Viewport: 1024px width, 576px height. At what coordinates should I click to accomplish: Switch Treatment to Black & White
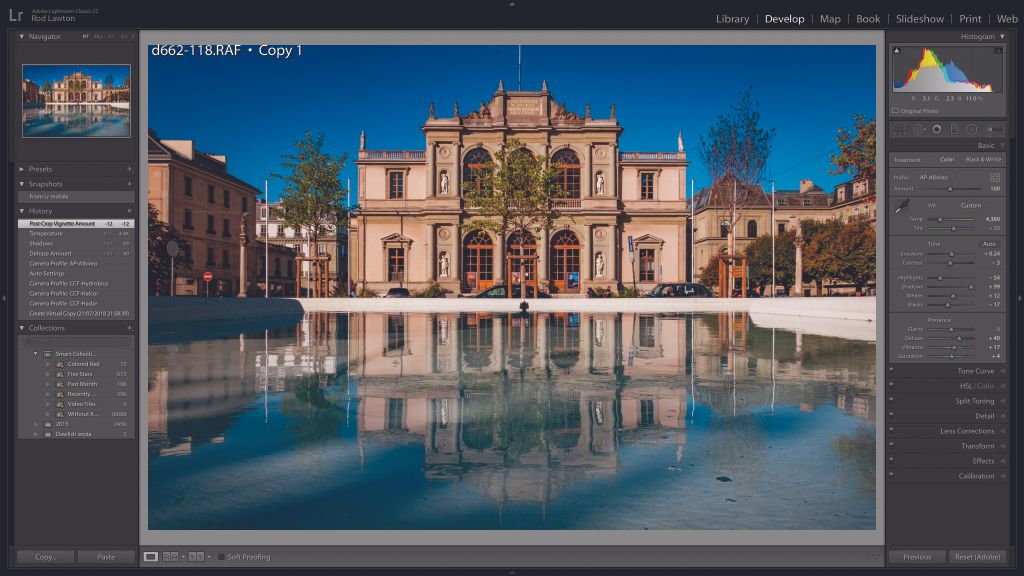click(984, 158)
